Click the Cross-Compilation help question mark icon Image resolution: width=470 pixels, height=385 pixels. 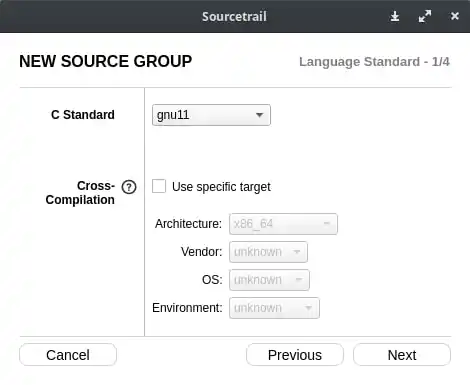129,187
